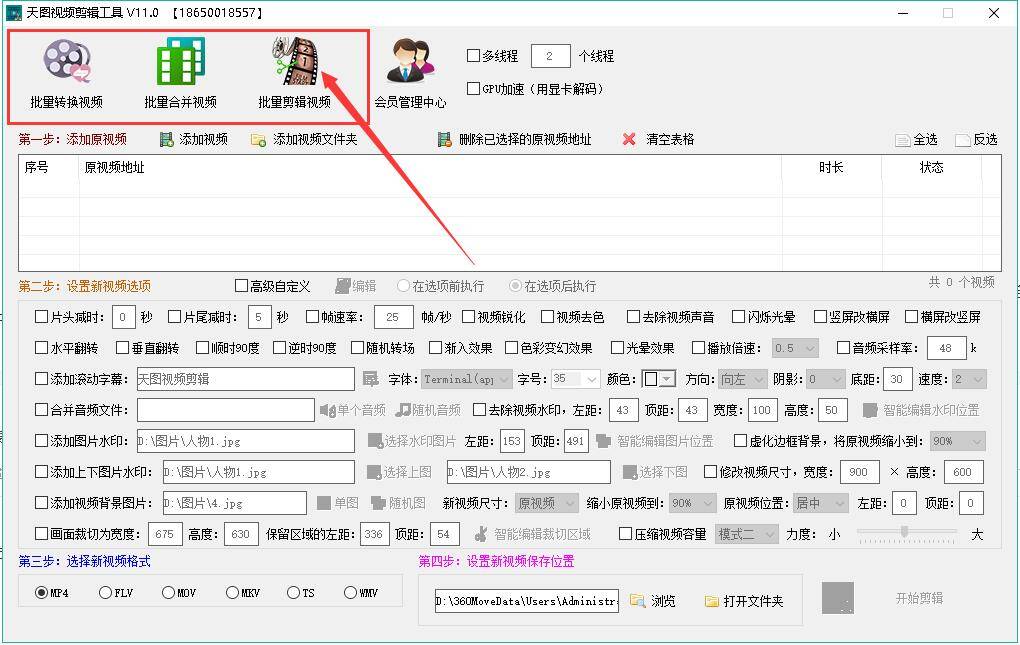Open the 批量合并视频 batch merge tool
Image resolution: width=1020 pixels, height=645 pixels.
coord(180,73)
